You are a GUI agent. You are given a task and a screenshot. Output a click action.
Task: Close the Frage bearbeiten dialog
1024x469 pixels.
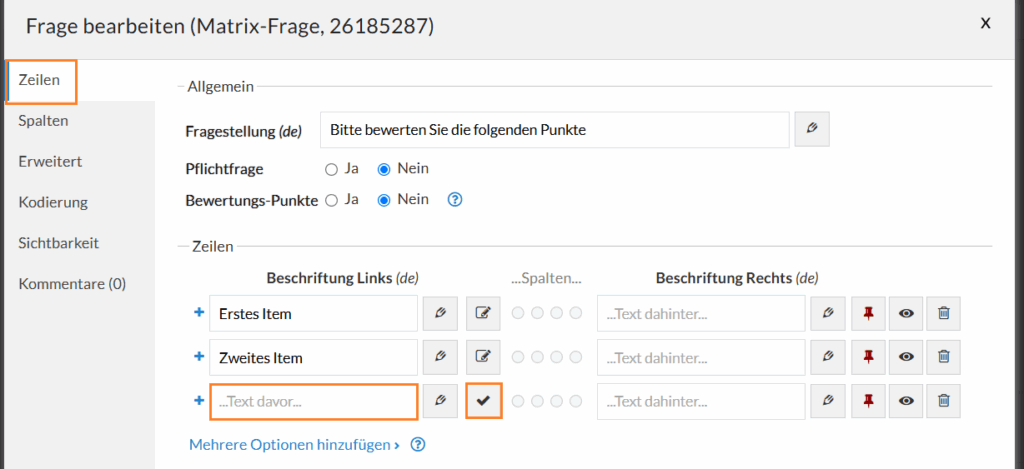985,23
